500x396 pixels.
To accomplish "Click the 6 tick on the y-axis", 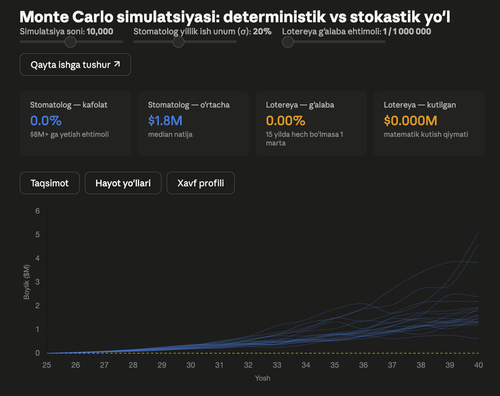I will [x=37, y=211].
